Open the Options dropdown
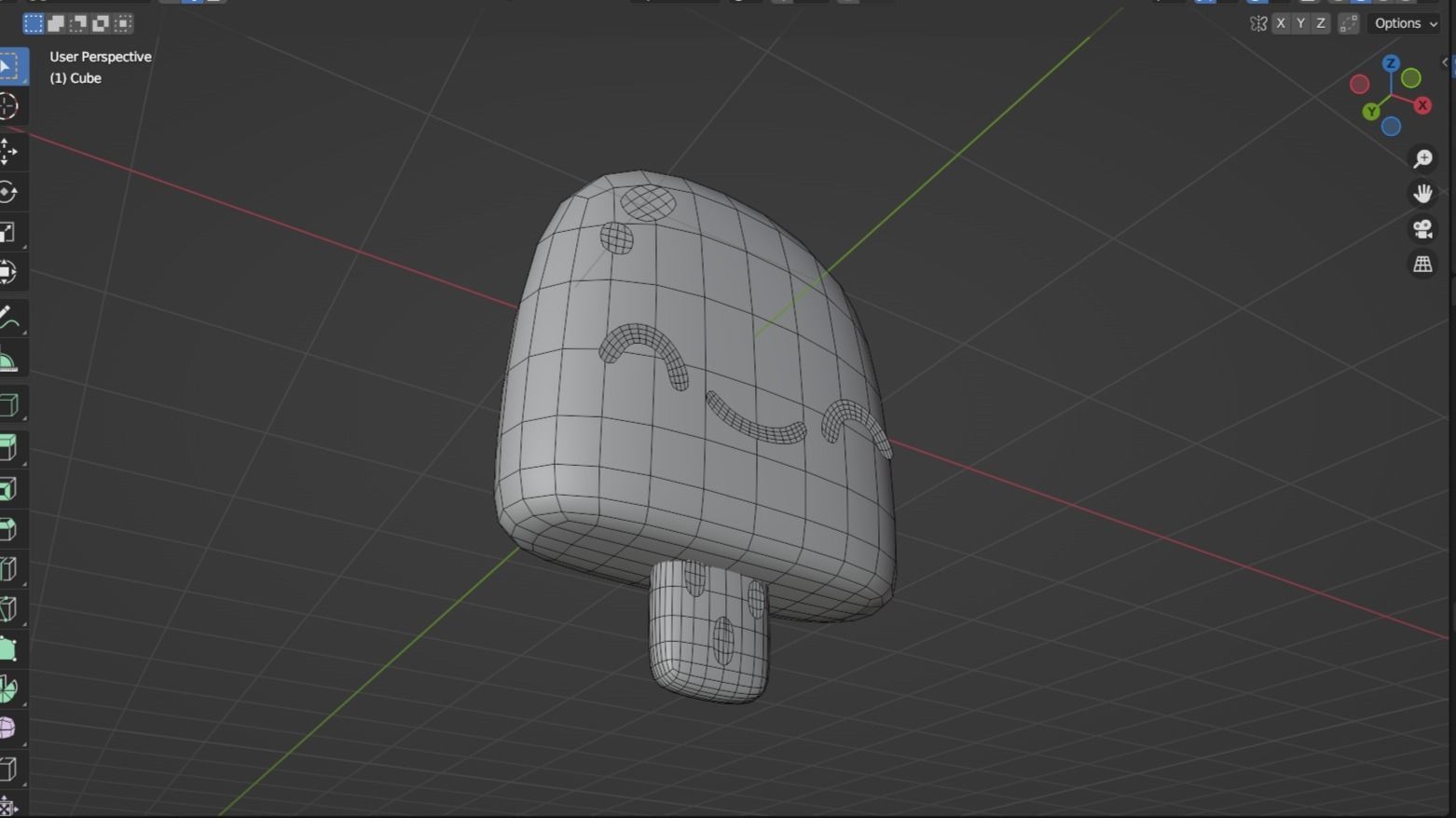Image resolution: width=1456 pixels, height=818 pixels. 1406,23
